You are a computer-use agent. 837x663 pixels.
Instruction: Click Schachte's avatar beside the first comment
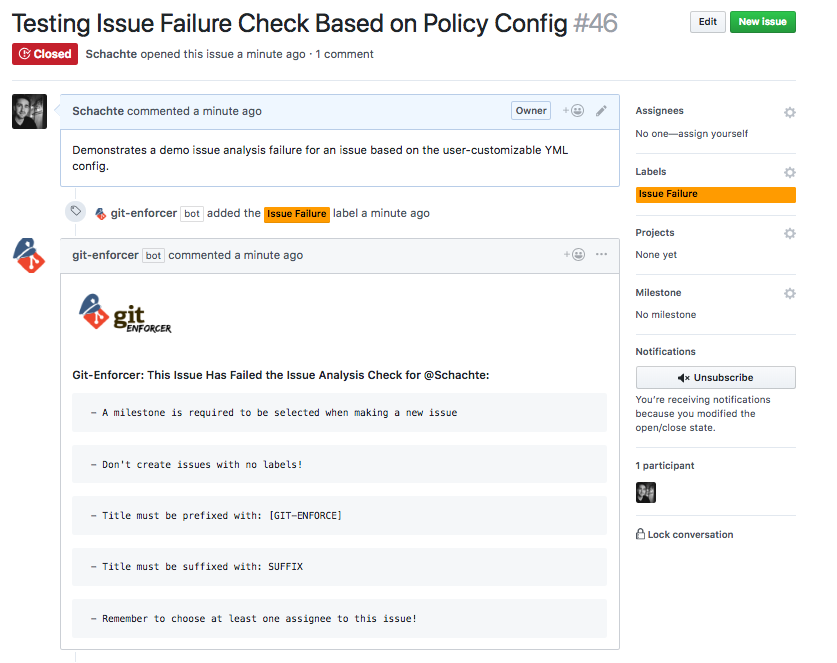(x=29, y=111)
